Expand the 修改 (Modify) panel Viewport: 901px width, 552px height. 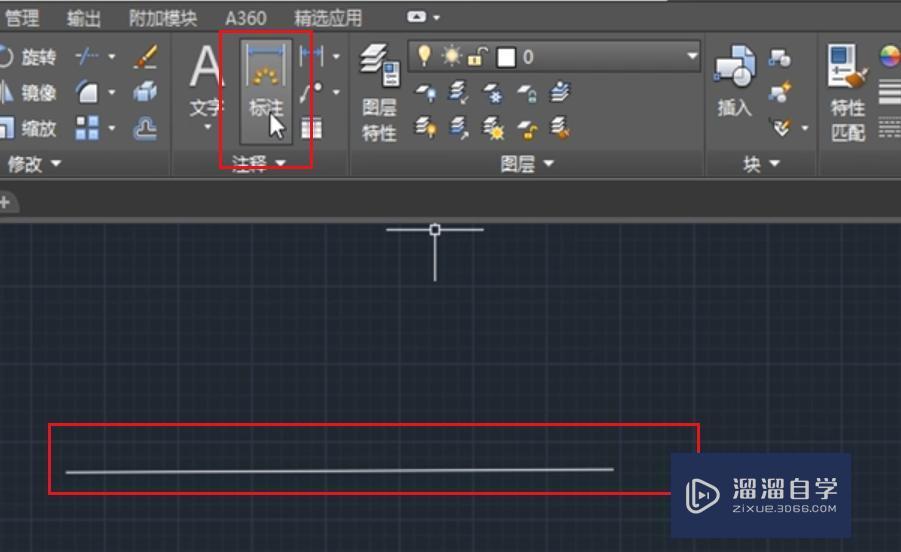click(33, 164)
